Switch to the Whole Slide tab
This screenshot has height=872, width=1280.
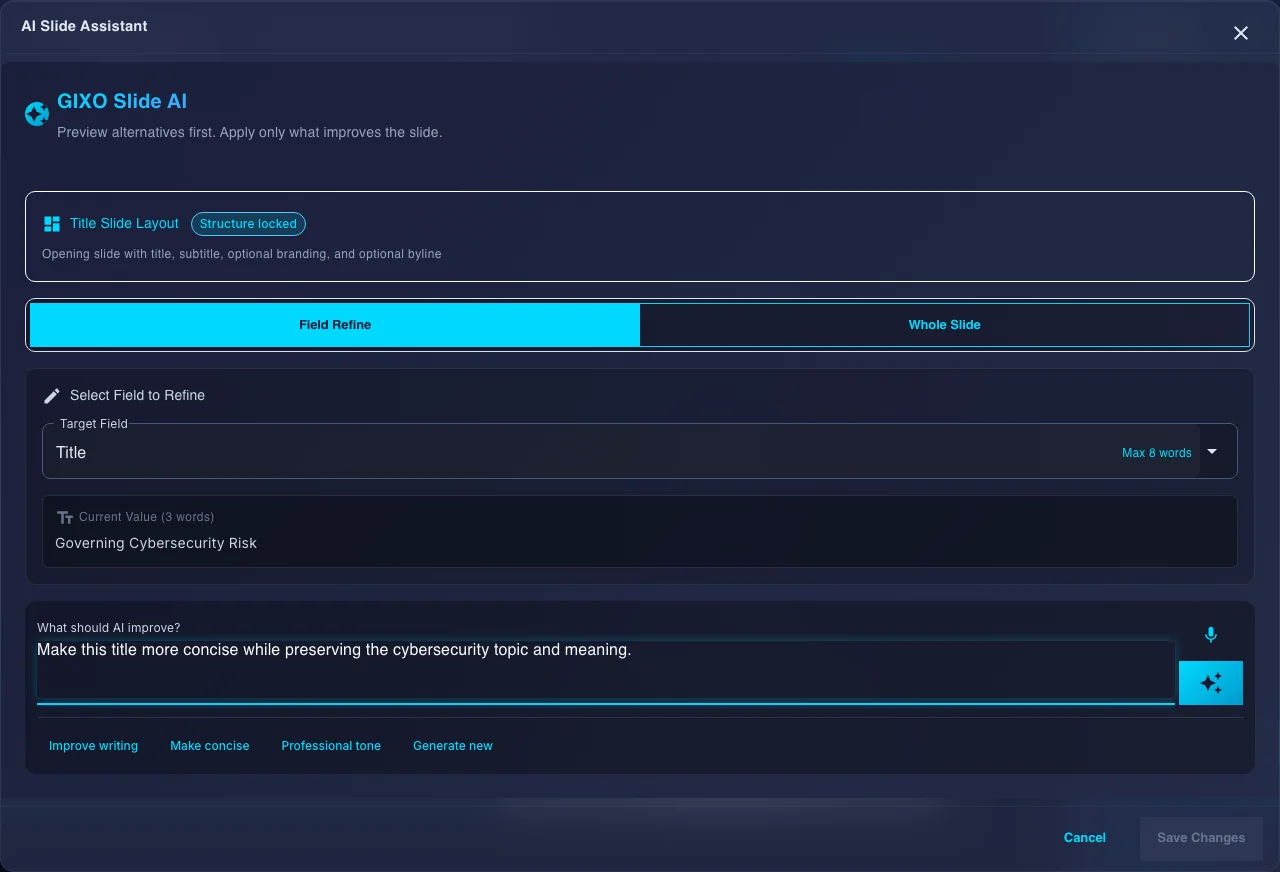coord(944,325)
